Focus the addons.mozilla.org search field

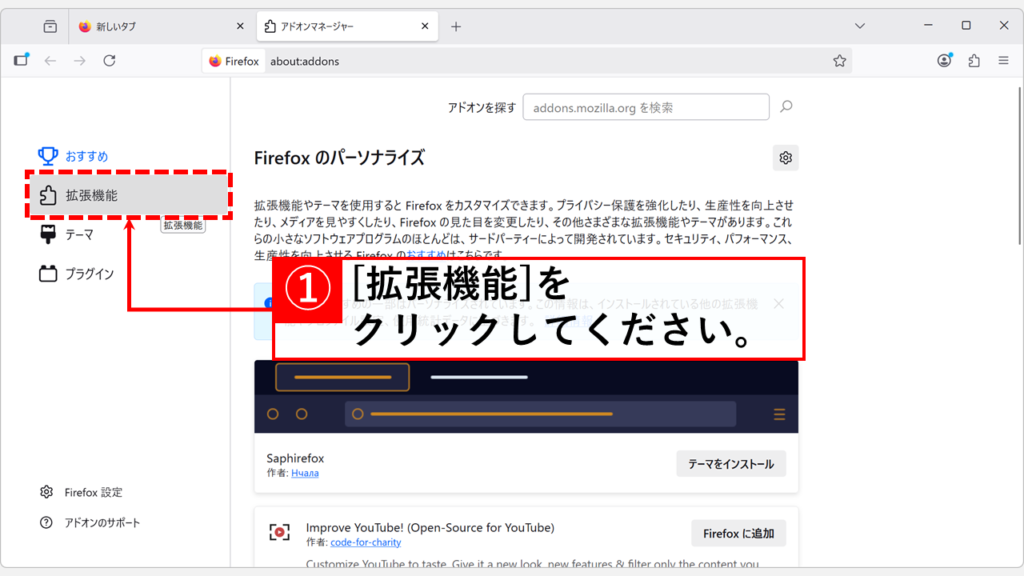pos(646,107)
